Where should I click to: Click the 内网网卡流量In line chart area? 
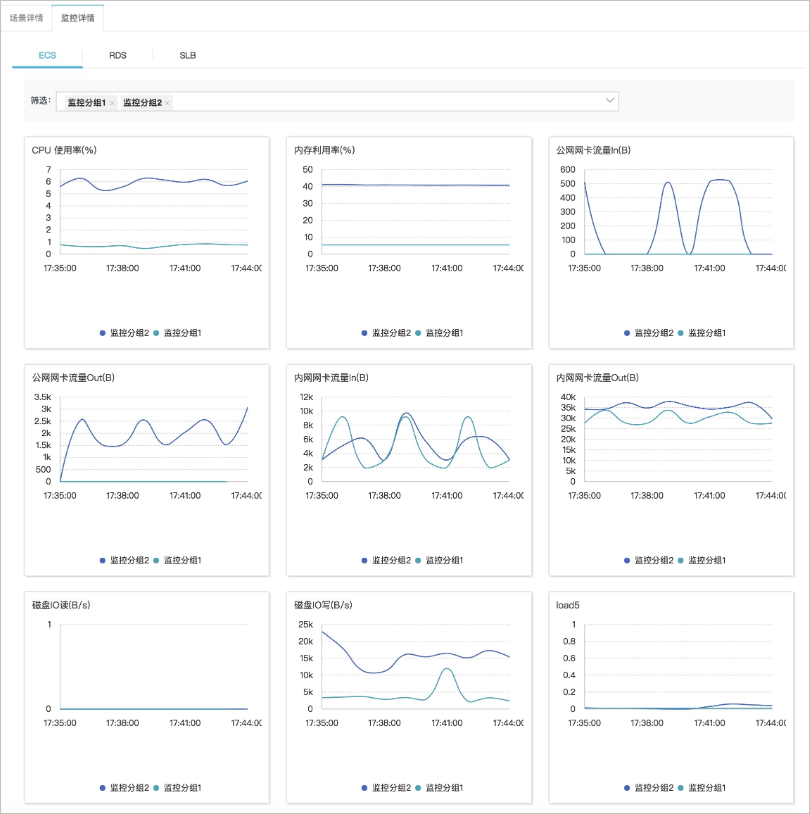(415, 439)
